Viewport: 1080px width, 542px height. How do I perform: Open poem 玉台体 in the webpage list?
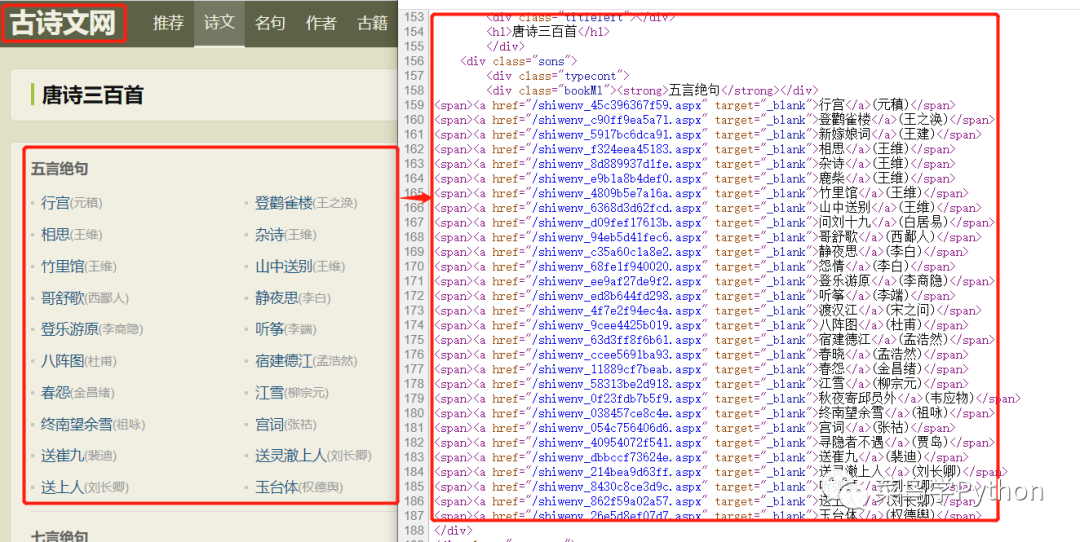tap(277, 488)
